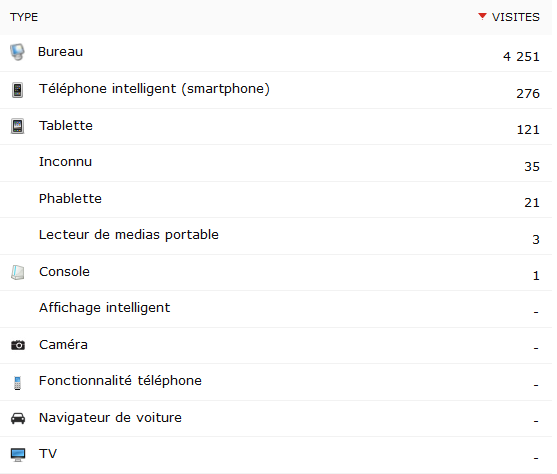Click the 1 visit value for Console
This screenshot has width=557, height=474.
pyautogui.click(x=536, y=276)
